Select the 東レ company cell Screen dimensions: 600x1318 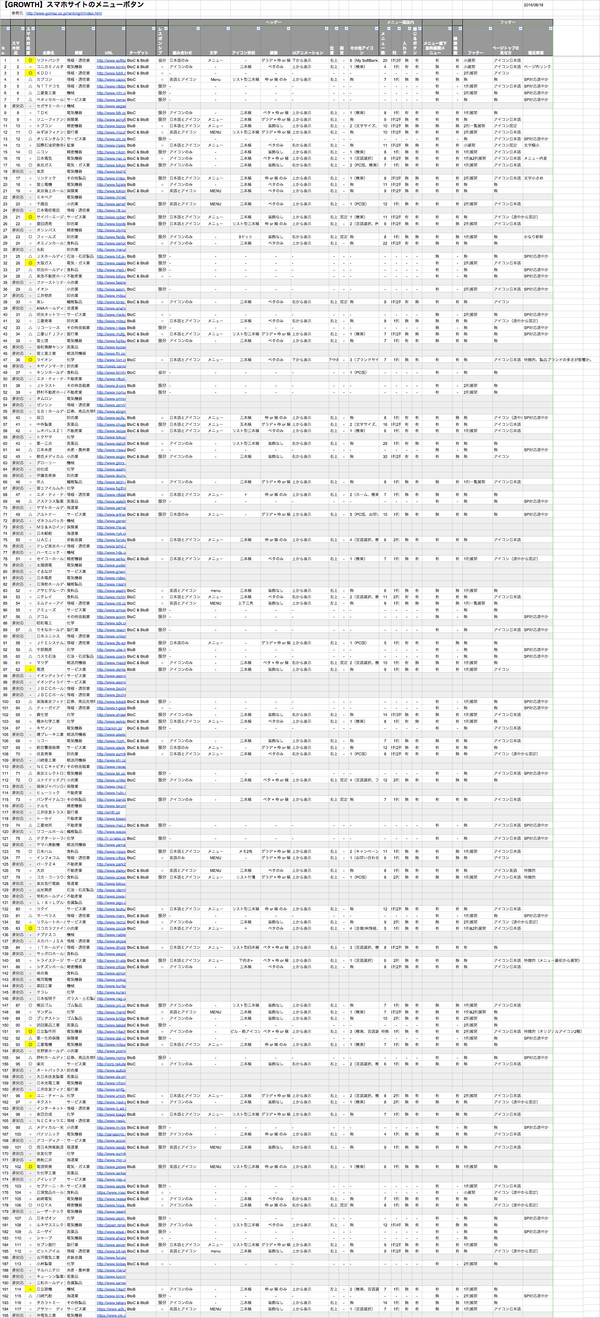point(50,302)
